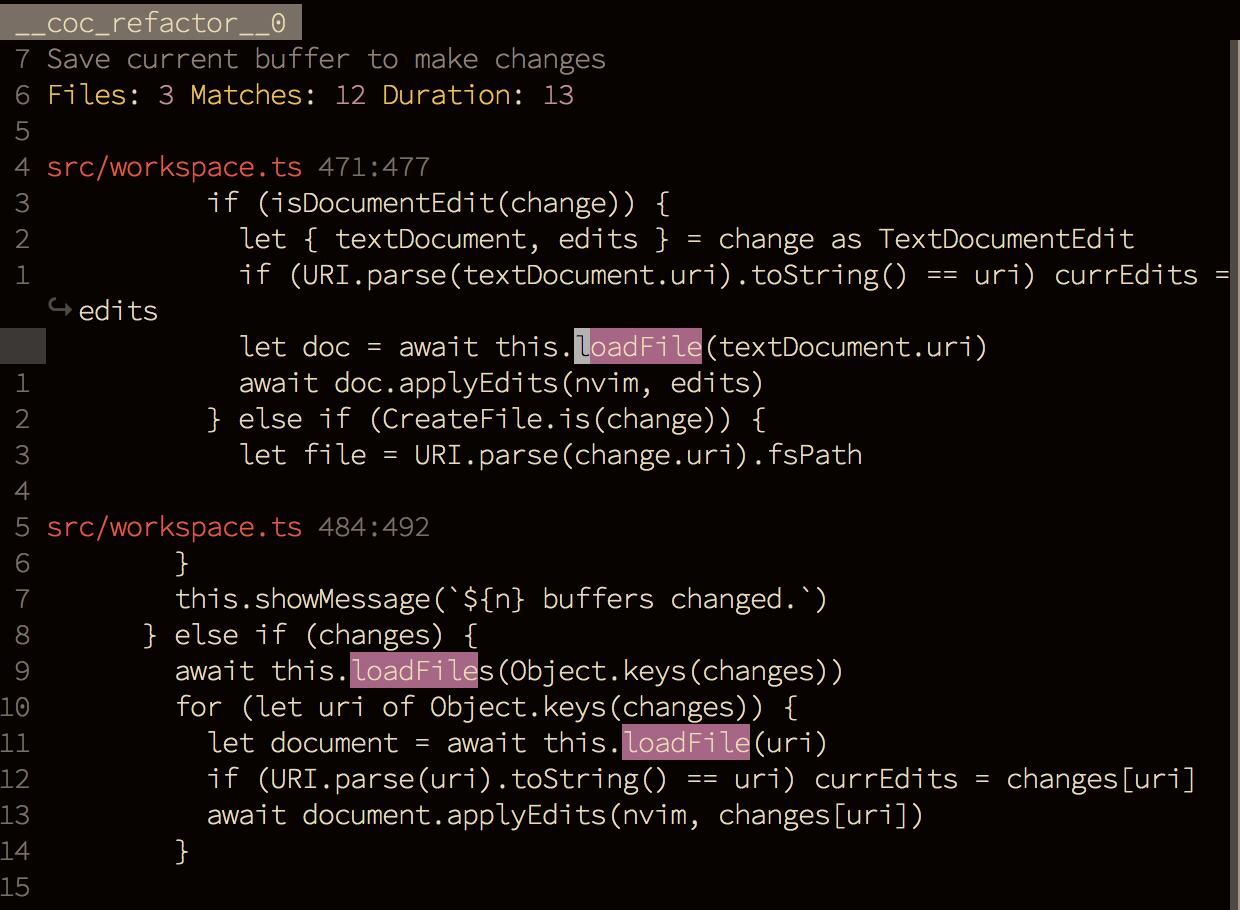The image size is (1240, 910).
Task: Click the highlighted loadFile(uri) match
Action: (686, 743)
